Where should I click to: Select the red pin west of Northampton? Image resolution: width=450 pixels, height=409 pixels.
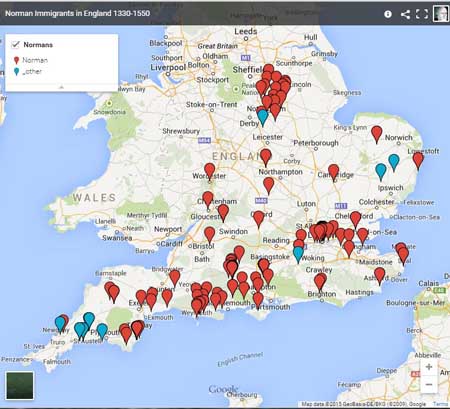[266, 157]
